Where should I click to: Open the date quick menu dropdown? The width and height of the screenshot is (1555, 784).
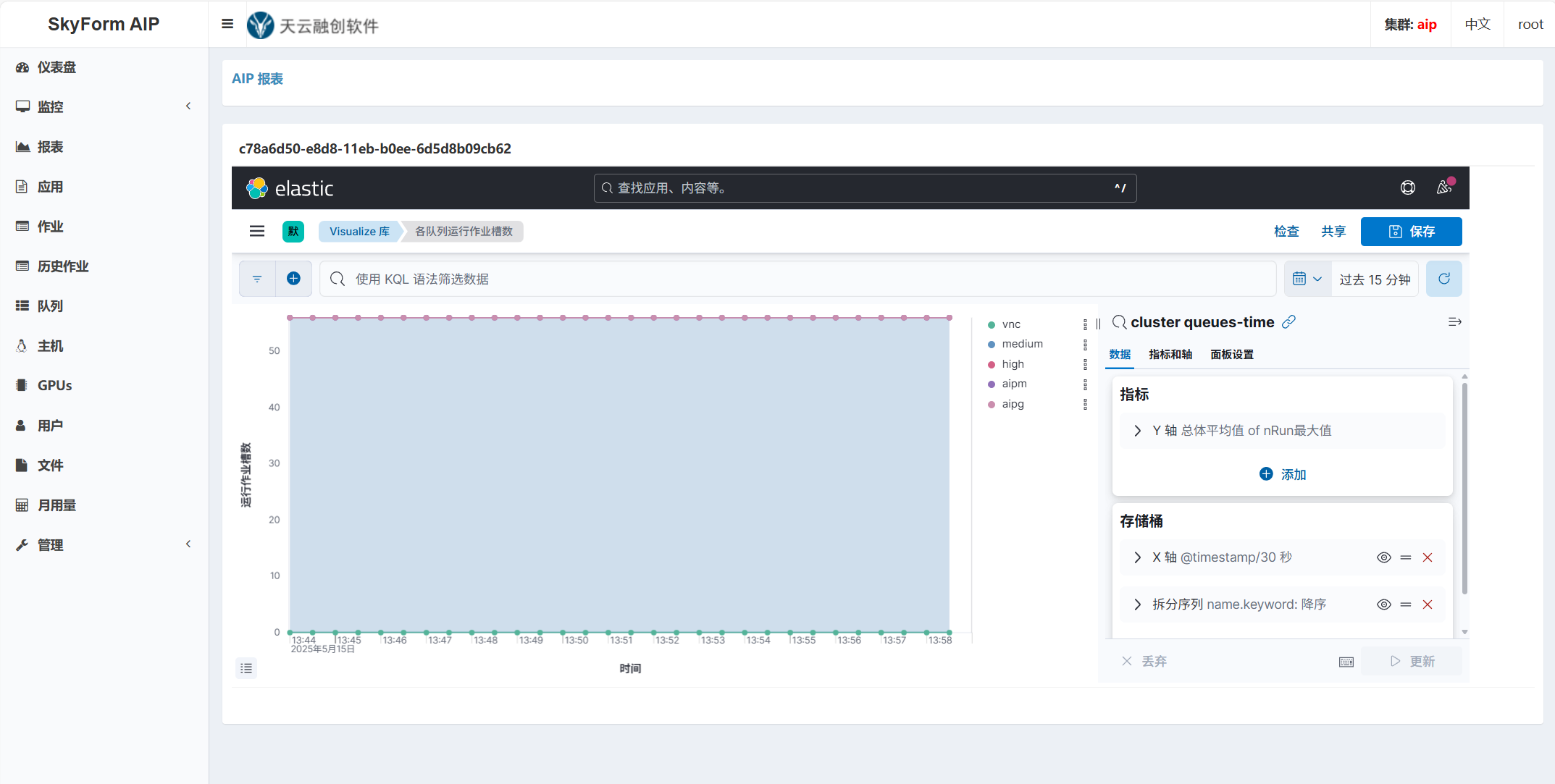(1307, 279)
